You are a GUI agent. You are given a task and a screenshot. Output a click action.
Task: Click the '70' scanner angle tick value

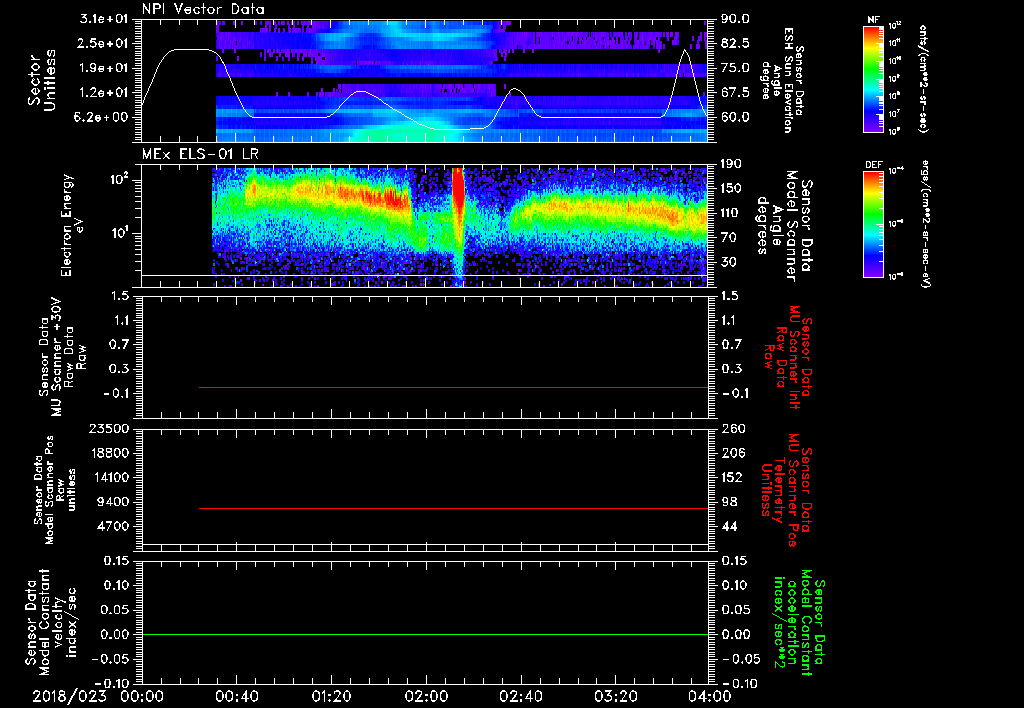point(728,237)
